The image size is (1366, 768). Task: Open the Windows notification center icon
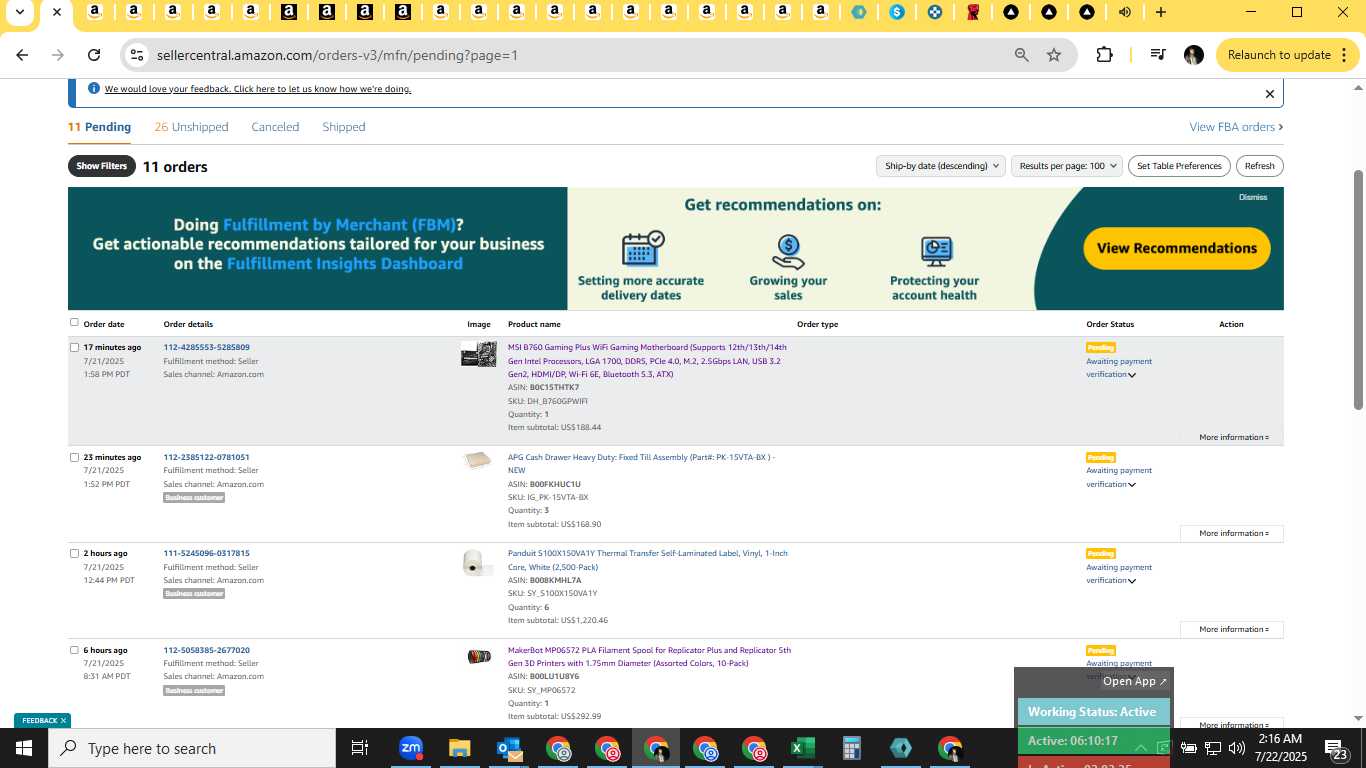pos(1337,748)
